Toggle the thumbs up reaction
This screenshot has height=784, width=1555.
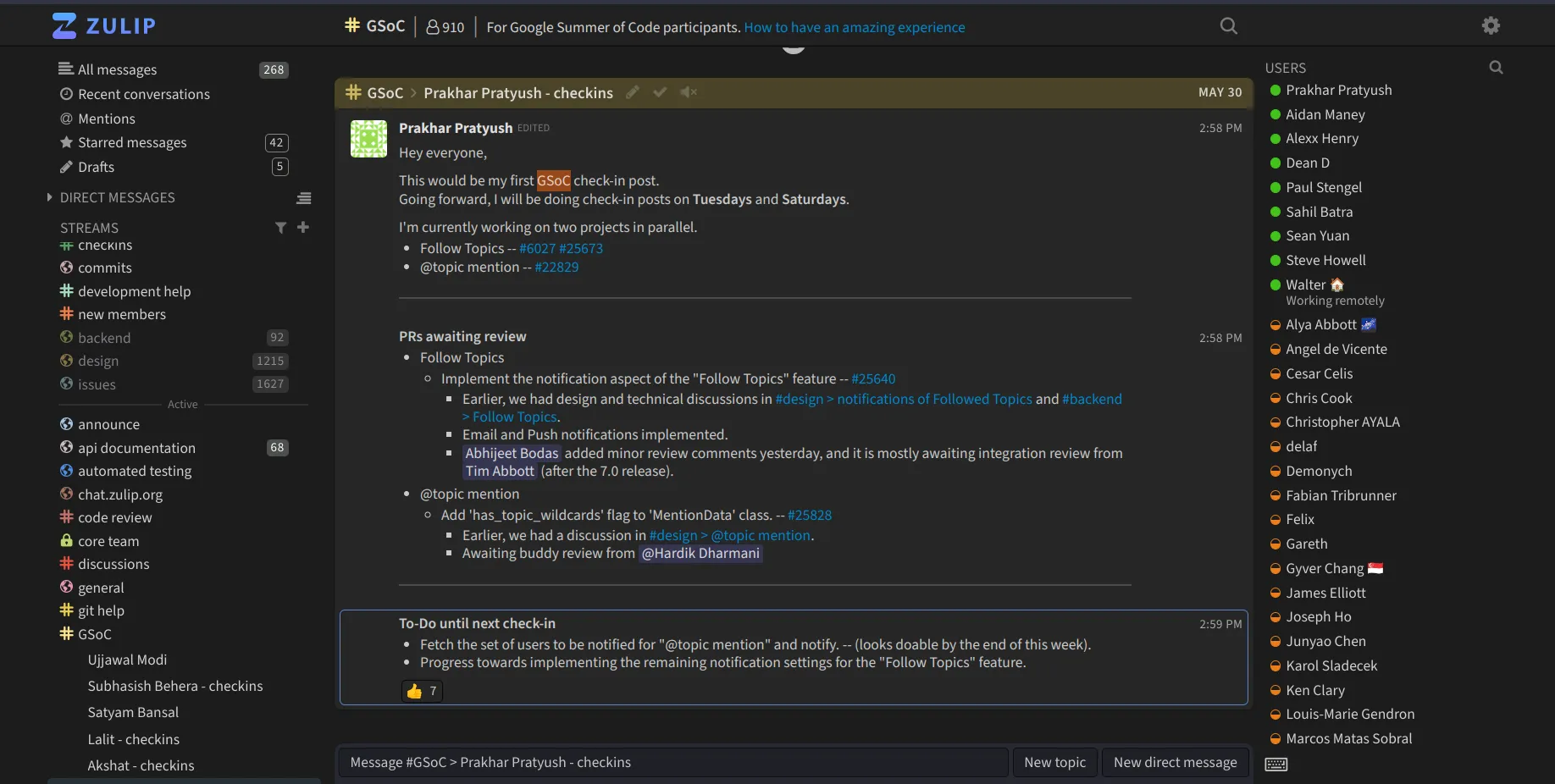tap(422, 691)
